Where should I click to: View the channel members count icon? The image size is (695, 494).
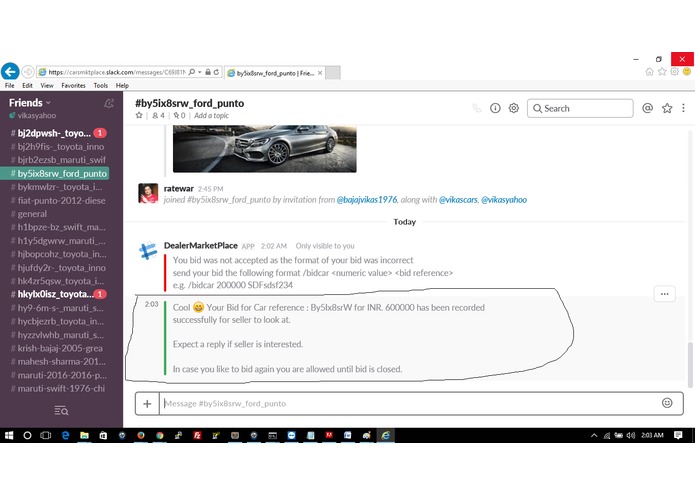coord(158,115)
